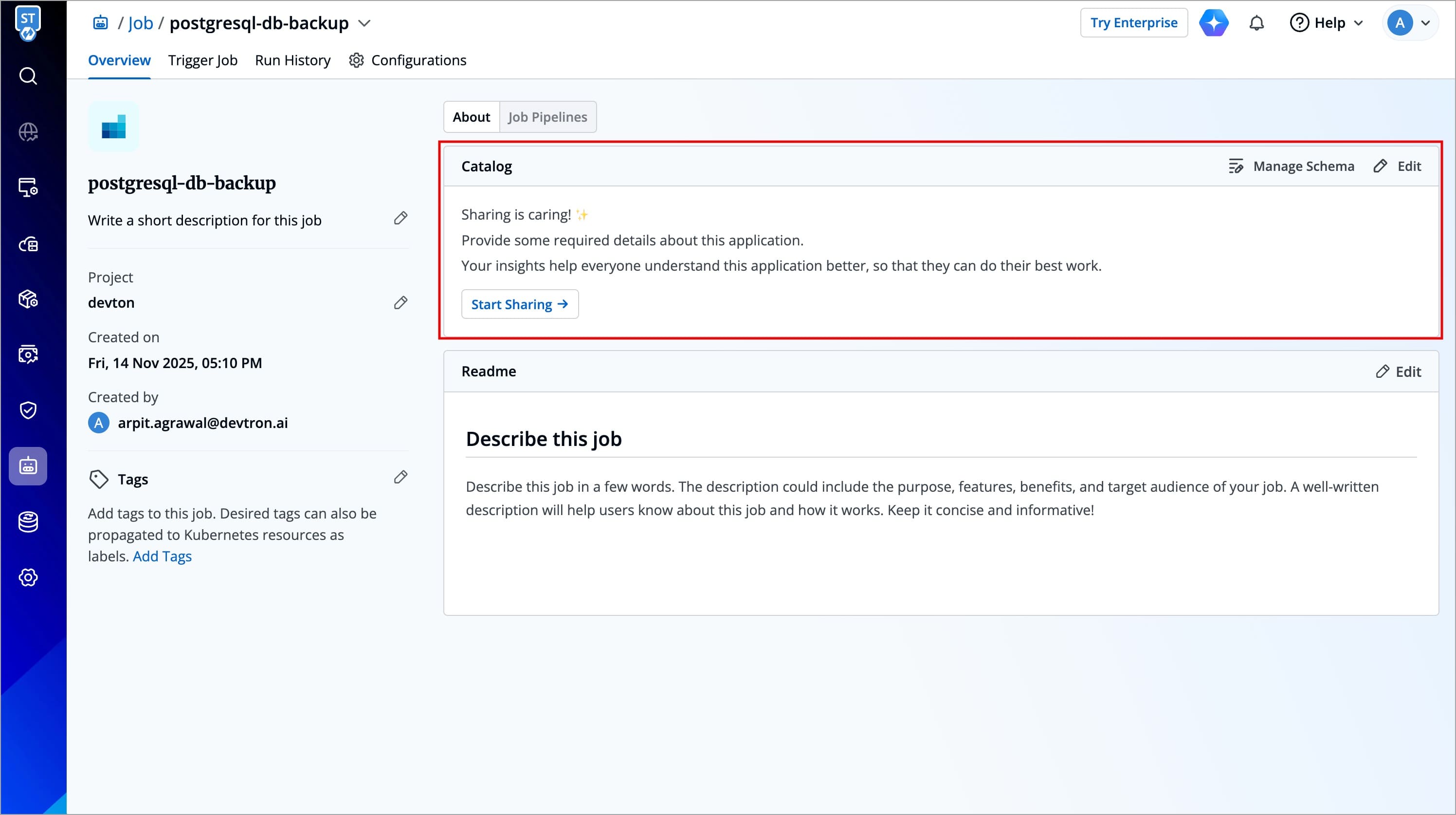Click Manage Schema in Catalog header
Viewport: 1456px width, 815px height.
[1291, 167]
